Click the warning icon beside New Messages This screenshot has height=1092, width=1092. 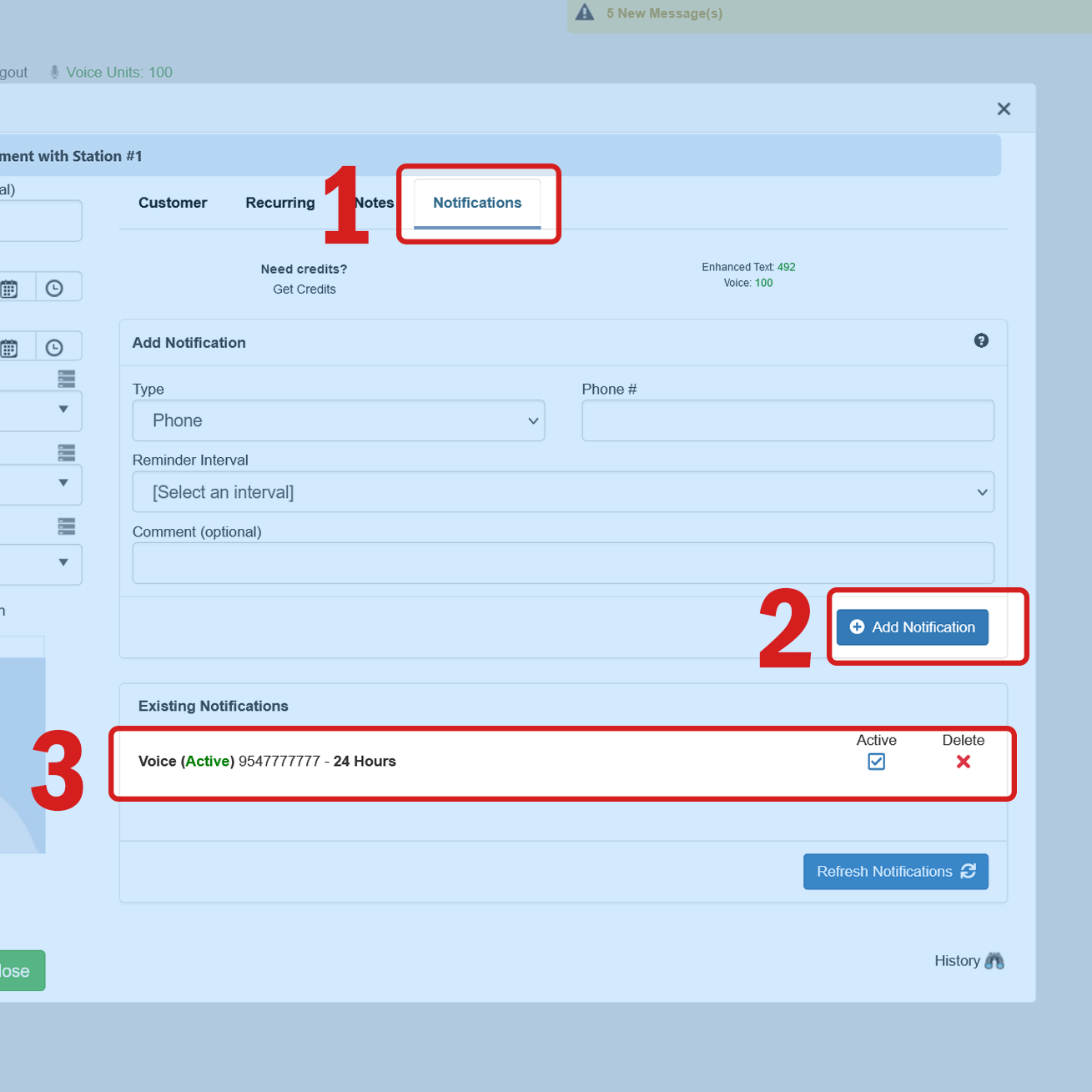pos(585,13)
